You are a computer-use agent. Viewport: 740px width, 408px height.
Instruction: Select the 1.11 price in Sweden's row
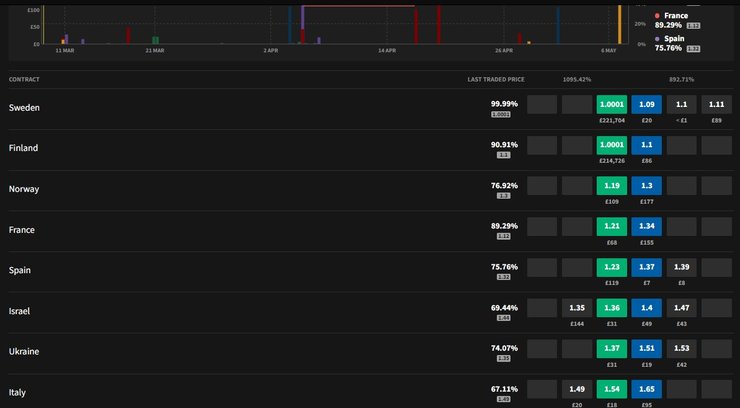pyautogui.click(x=716, y=104)
